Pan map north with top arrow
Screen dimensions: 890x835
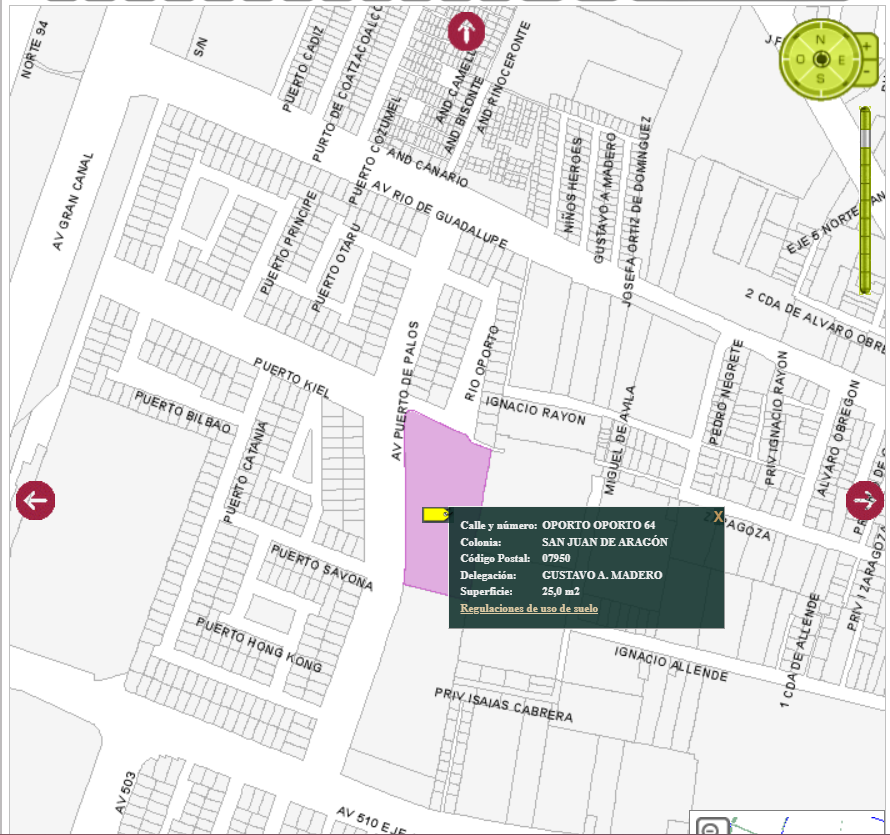pyautogui.click(x=466, y=31)
